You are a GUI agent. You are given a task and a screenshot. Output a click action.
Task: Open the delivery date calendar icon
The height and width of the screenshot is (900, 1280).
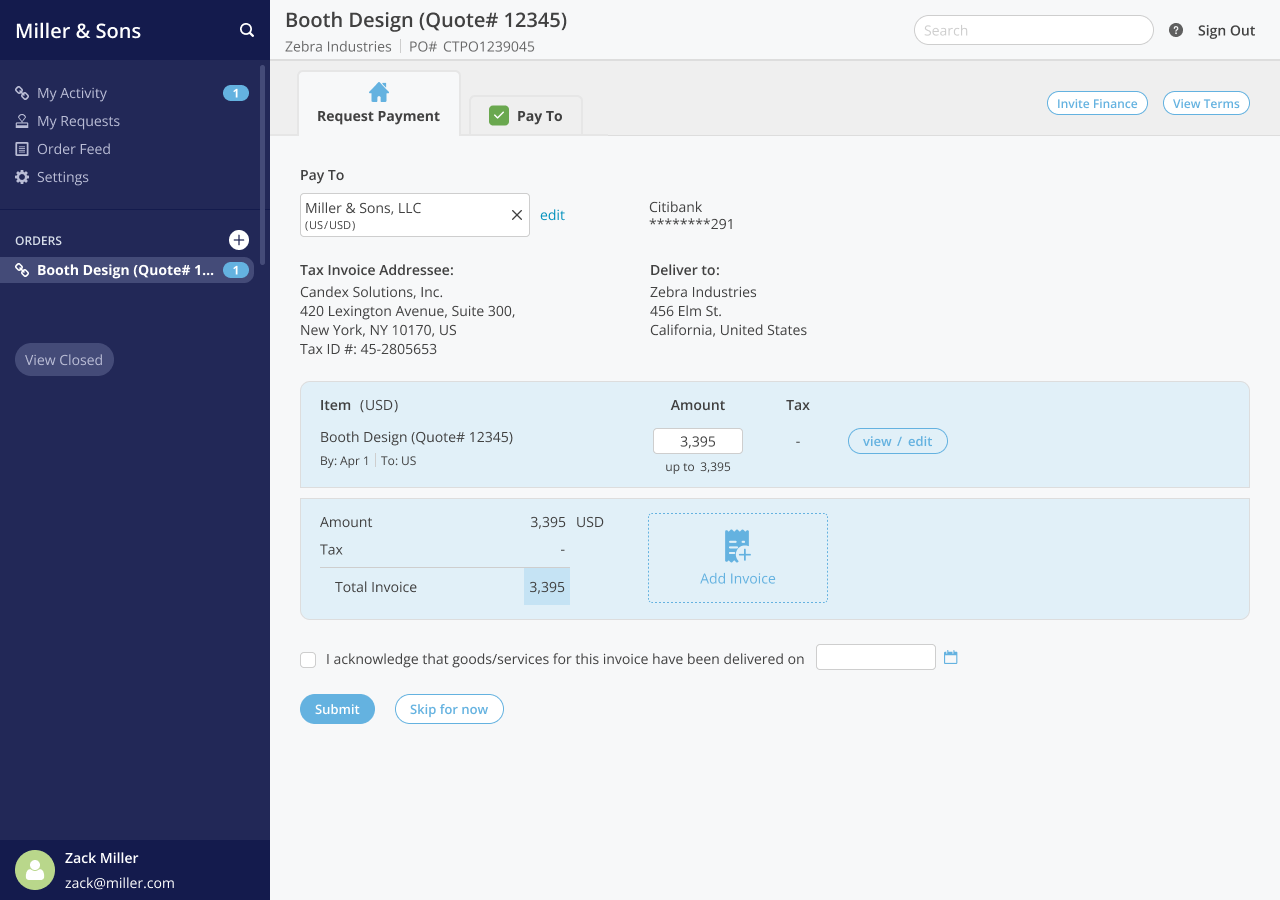pyautogui.click(x=951, y=657)
